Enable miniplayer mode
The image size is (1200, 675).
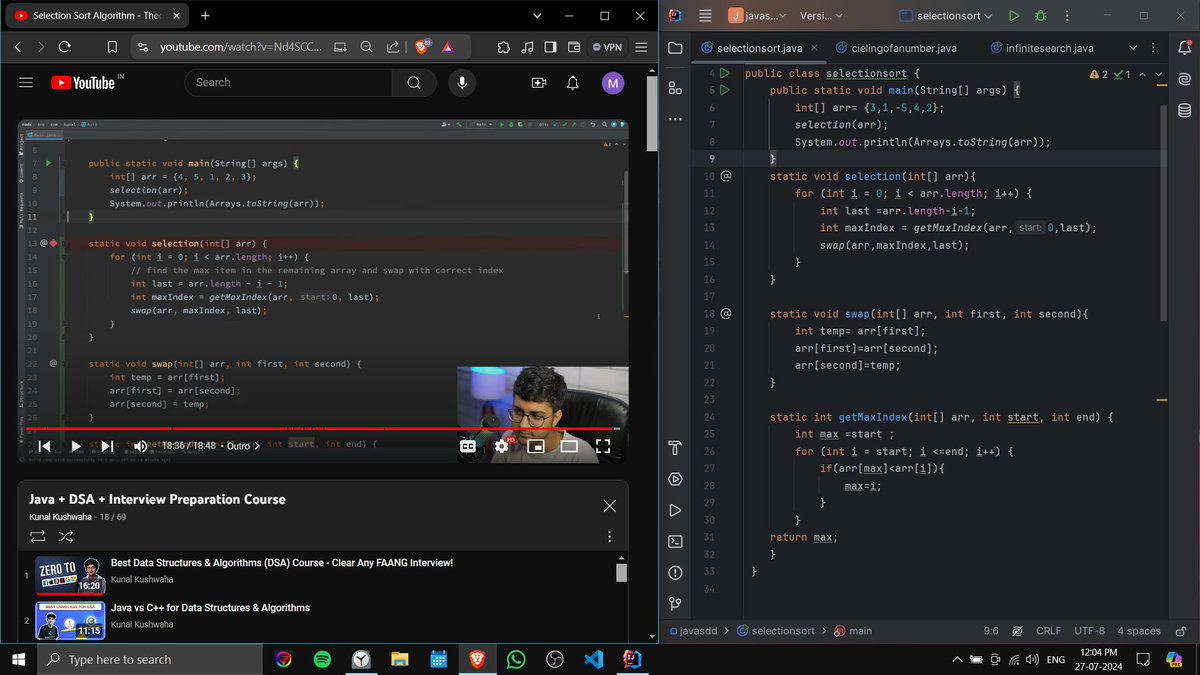point(536,446)
